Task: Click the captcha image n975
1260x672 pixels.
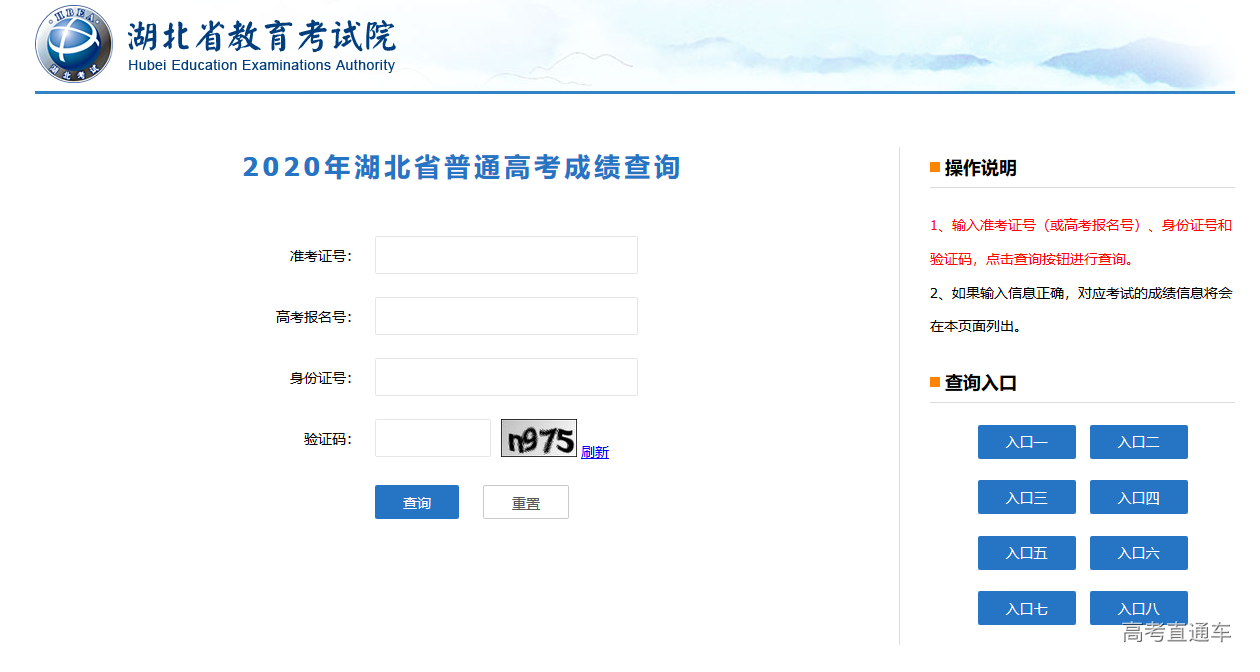Action: [x=538, y=438]
